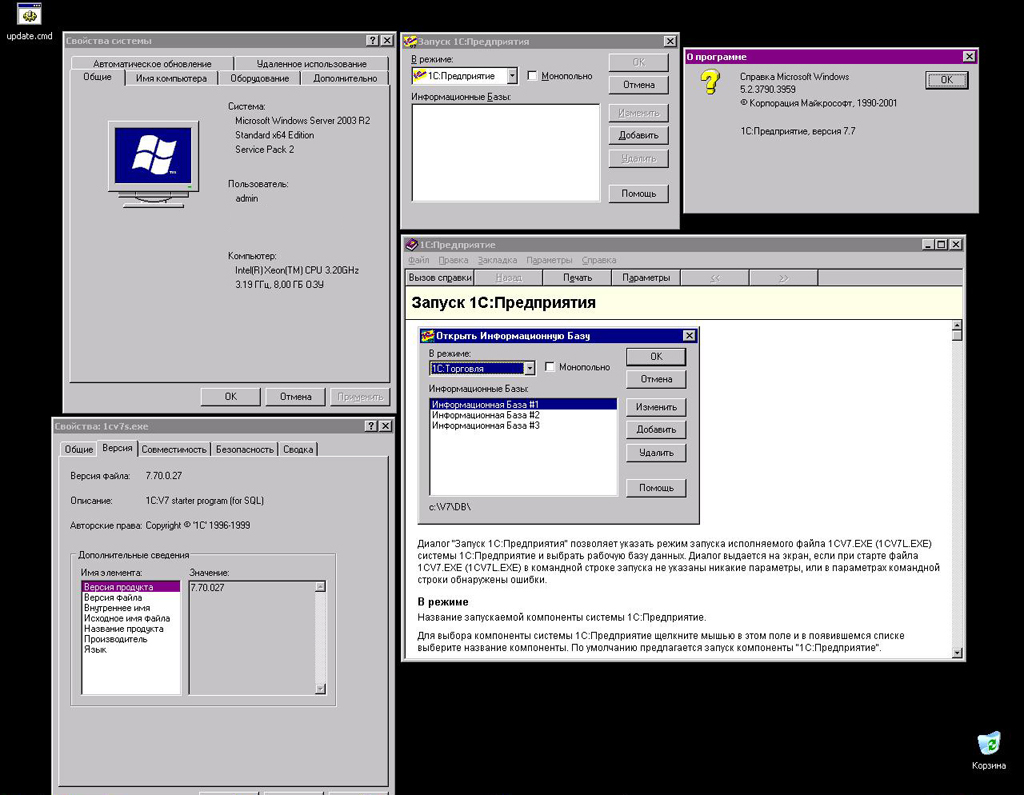Click Изменить in Открыть Информационную Базу dialog
This screenshot has height=795, width=1024.
(x=656, y=407)
